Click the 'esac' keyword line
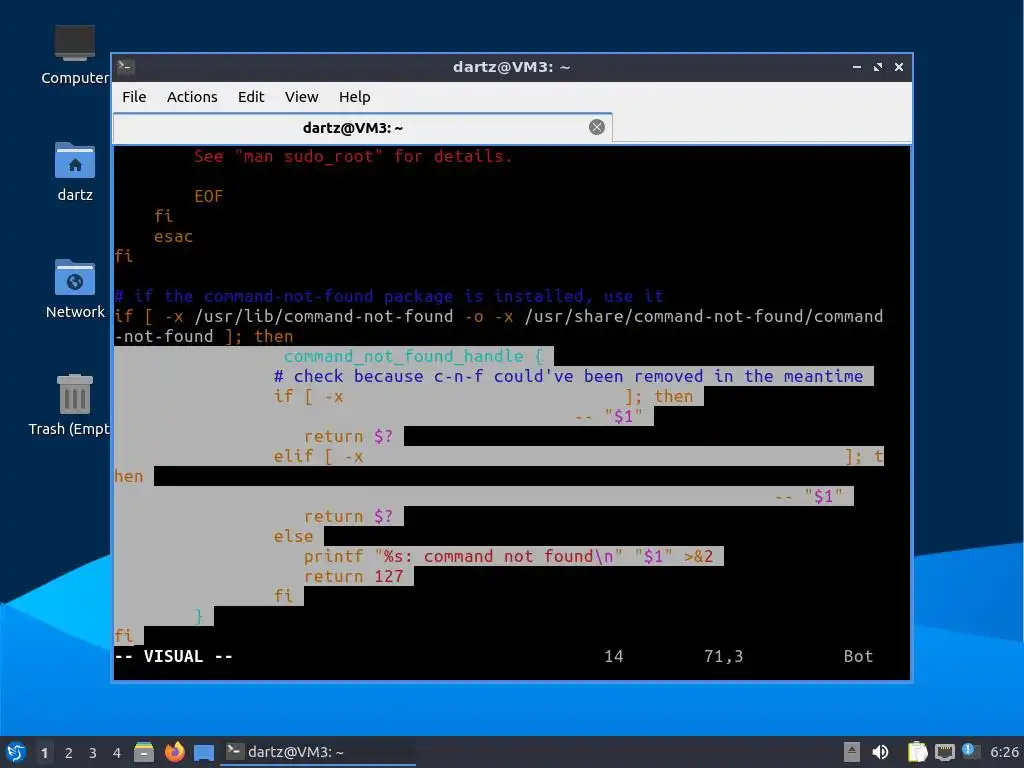The width and height of the screenshot is (1024, 768). [173, 236]
